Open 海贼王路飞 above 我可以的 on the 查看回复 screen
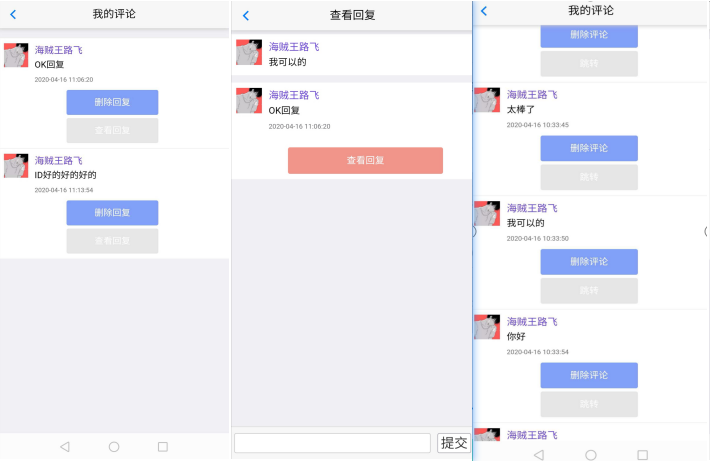Screen dimensions: 710x461 pos(294,47)
